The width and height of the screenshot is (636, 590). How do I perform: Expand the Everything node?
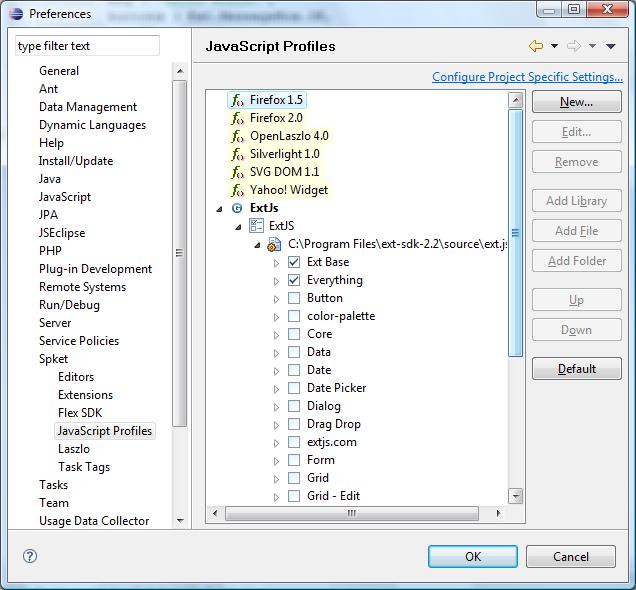coord(276,281)
